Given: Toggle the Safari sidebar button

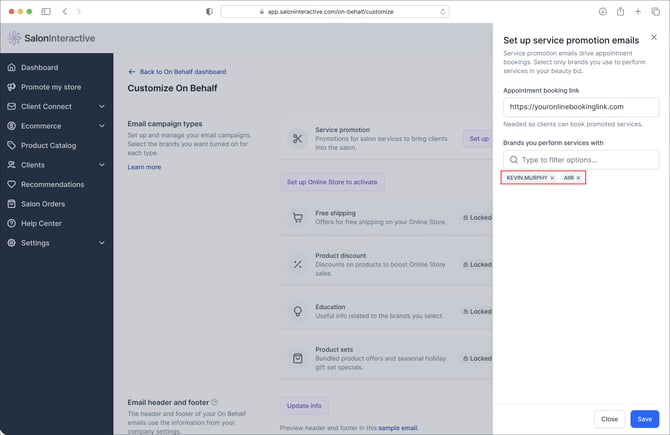Looking at the screenshot, I should click(46, 12).
